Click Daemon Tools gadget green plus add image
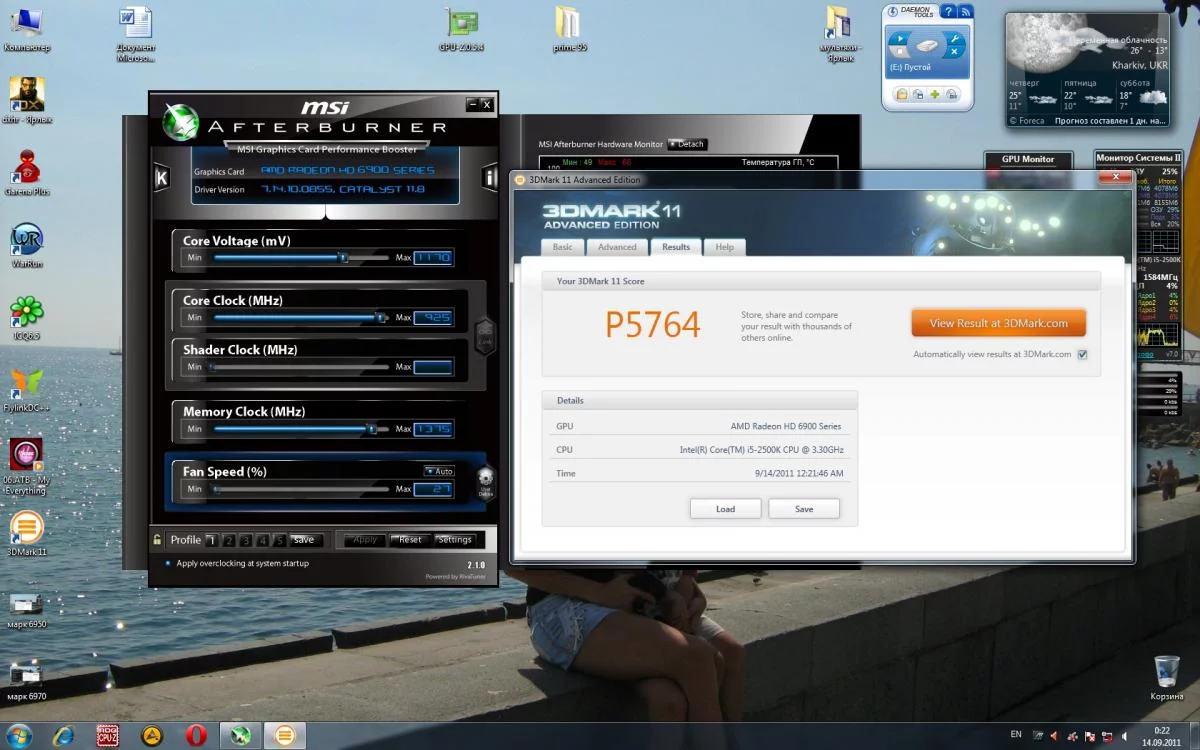Viewport: 1200px width, 750px height. click(935, 94)
